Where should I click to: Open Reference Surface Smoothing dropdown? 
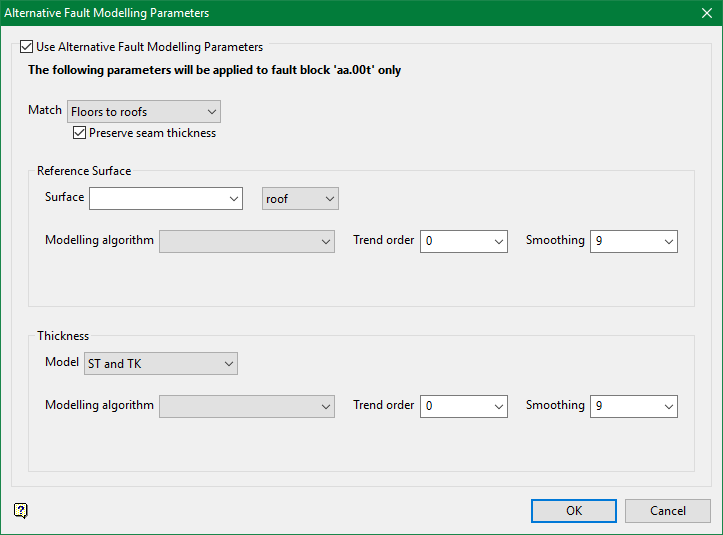pos(668,241)
